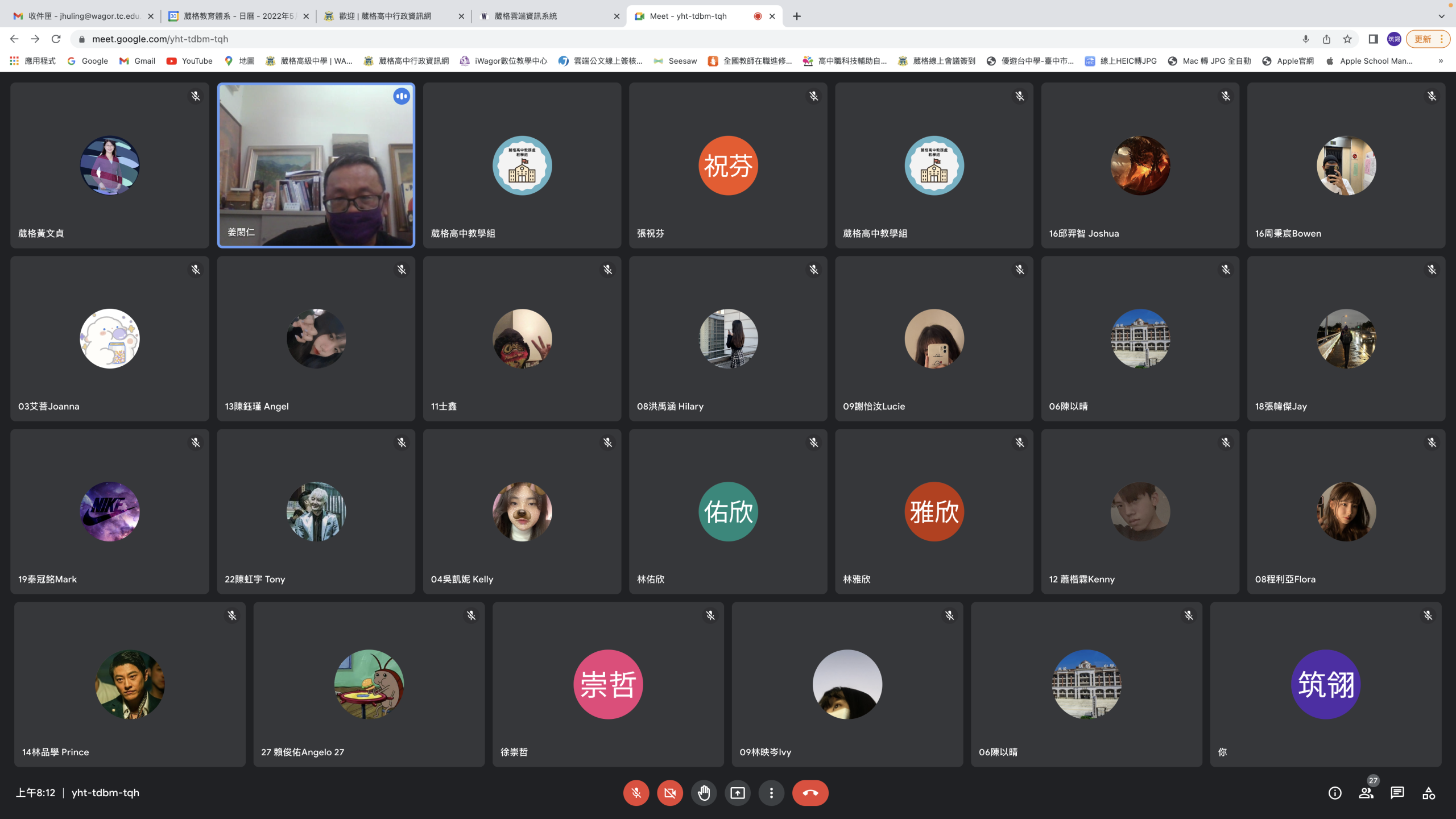Select the 姜閎仁 video tile
Image resolution: width=1456 pixels, height=819 pixels.
[316, 165]
